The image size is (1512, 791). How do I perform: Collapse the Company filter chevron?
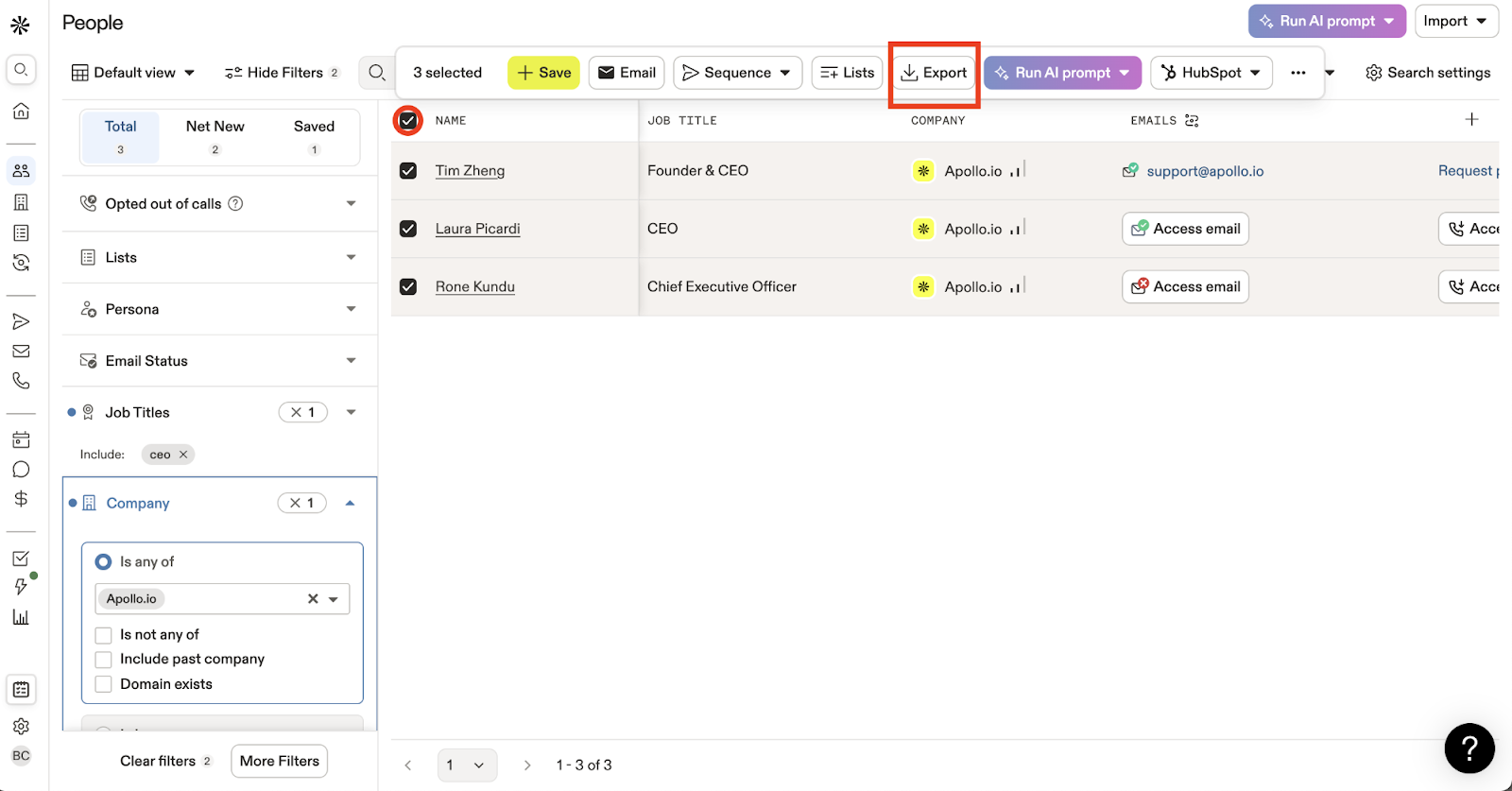tap(351, 503)
